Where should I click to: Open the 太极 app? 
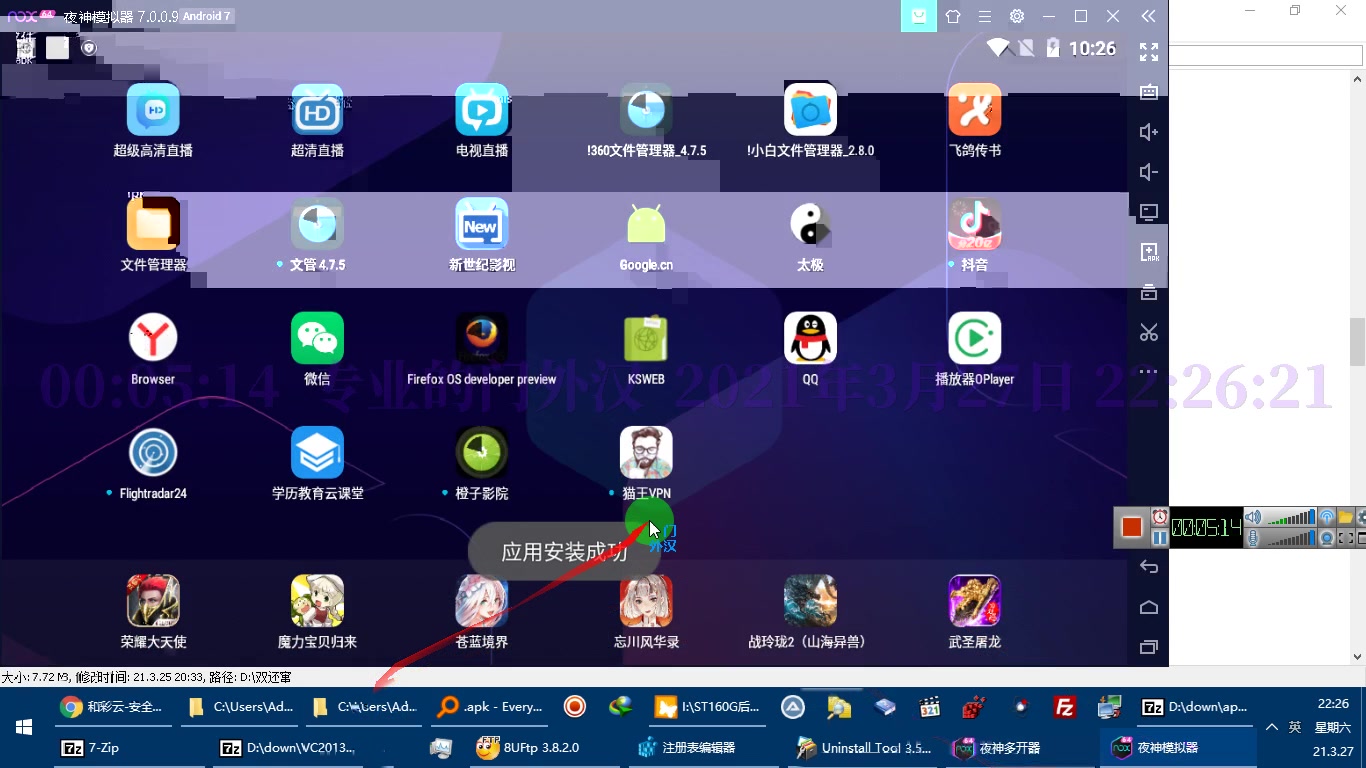[810, 223]
